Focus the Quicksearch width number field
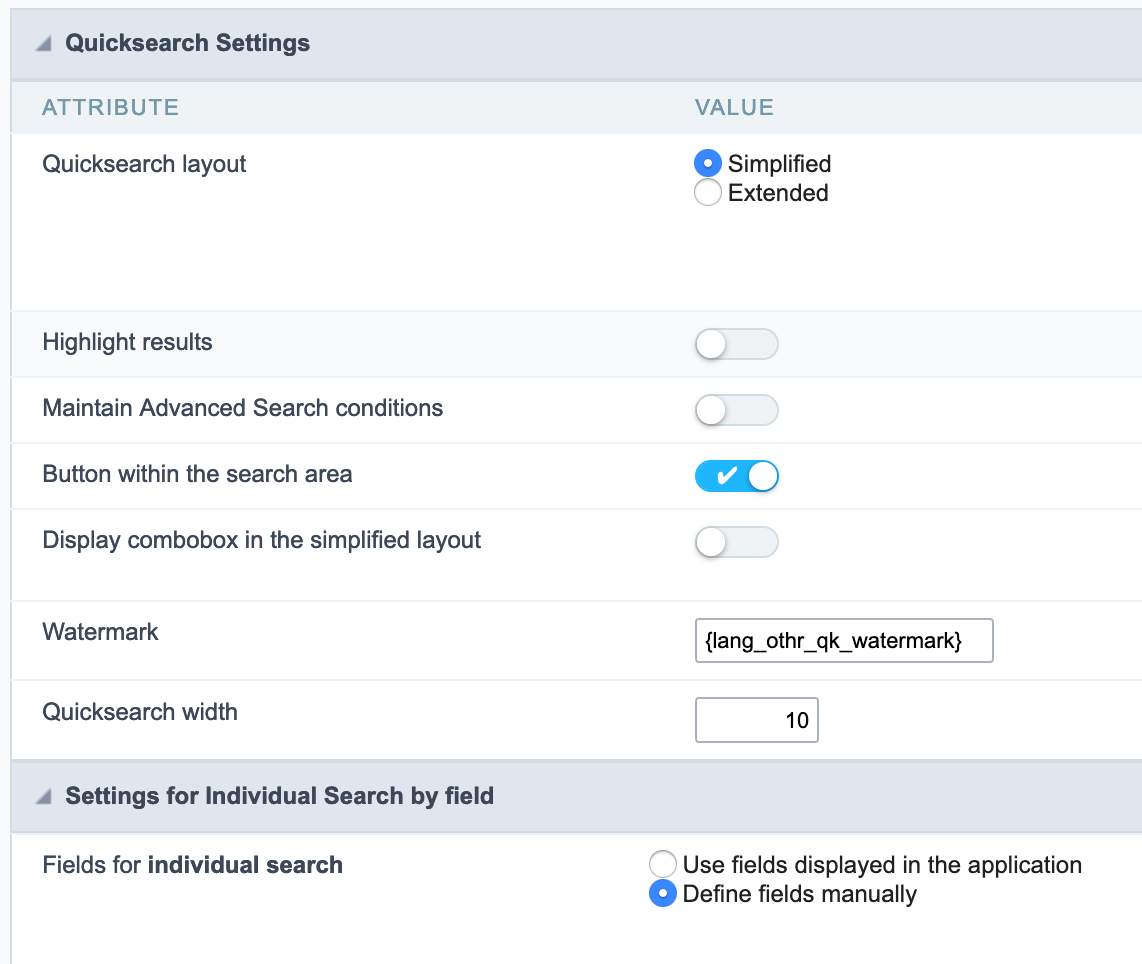Image resolution: width=1142 pixels, height=964 pixels. [756, 720]
